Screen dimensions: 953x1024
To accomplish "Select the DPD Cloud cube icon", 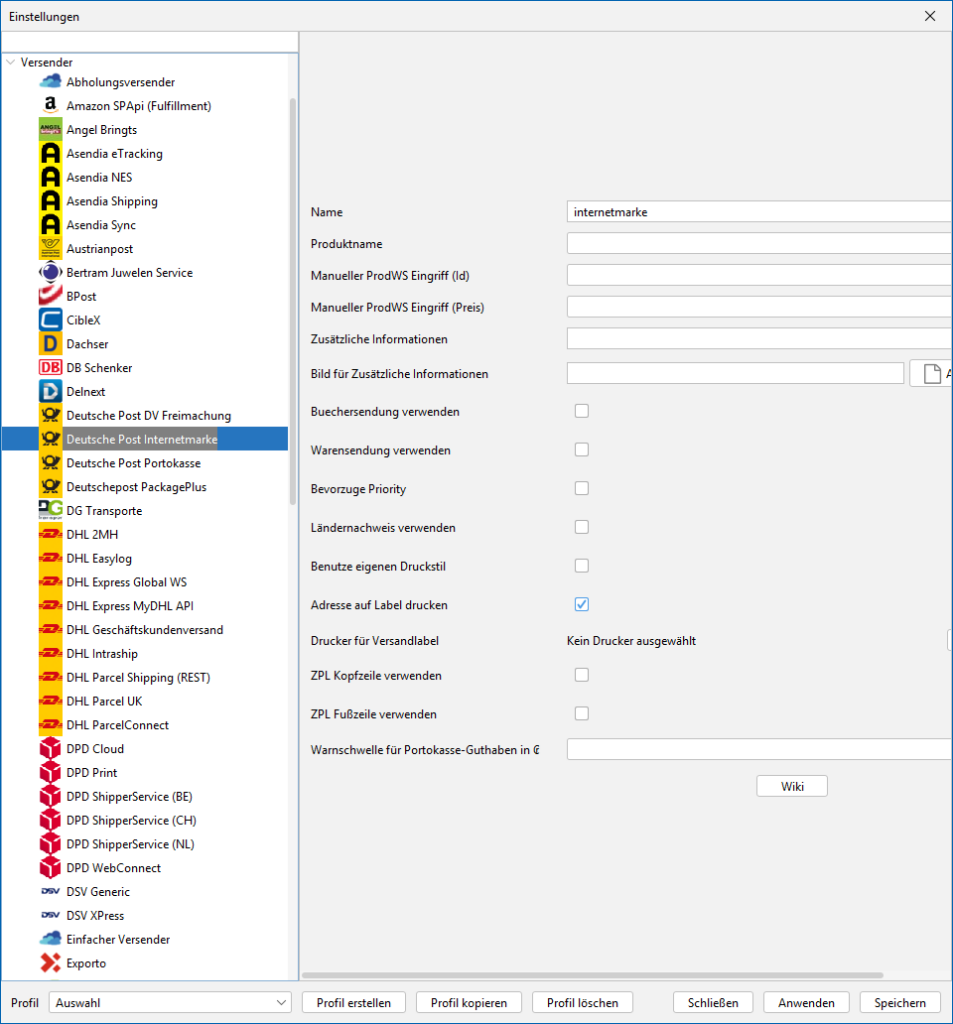I will coord(50,749).
